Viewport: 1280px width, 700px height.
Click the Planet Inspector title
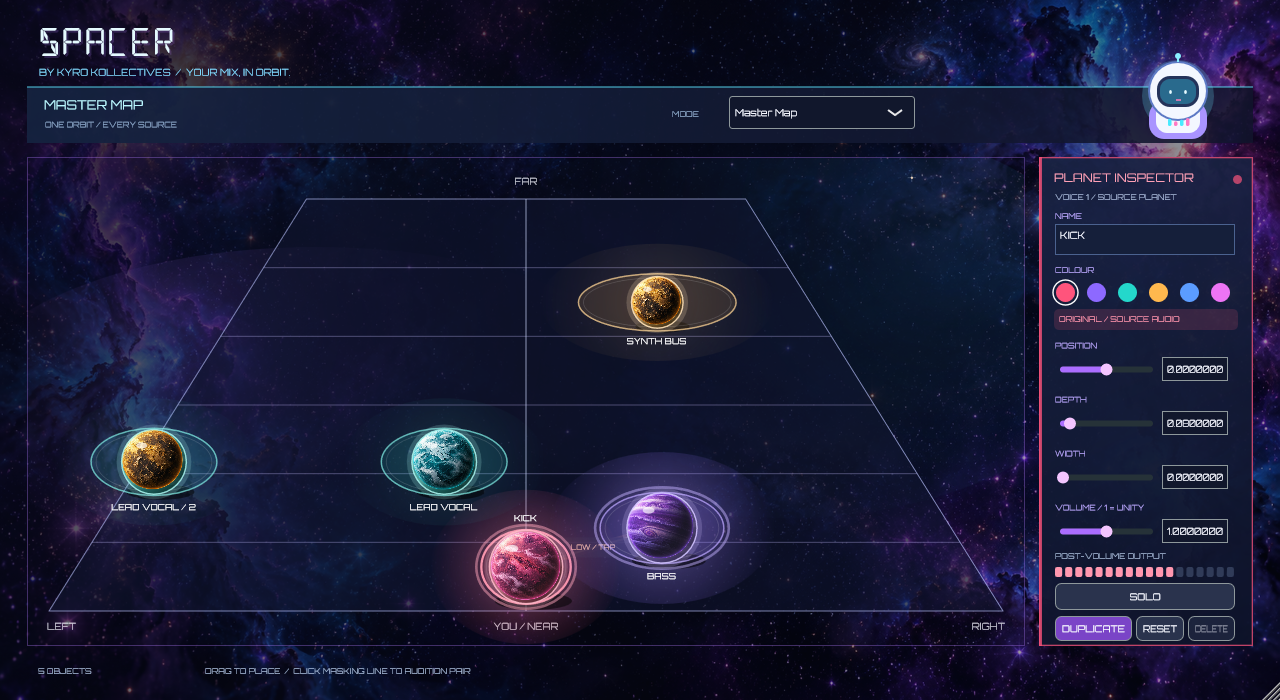point(1124,178)
